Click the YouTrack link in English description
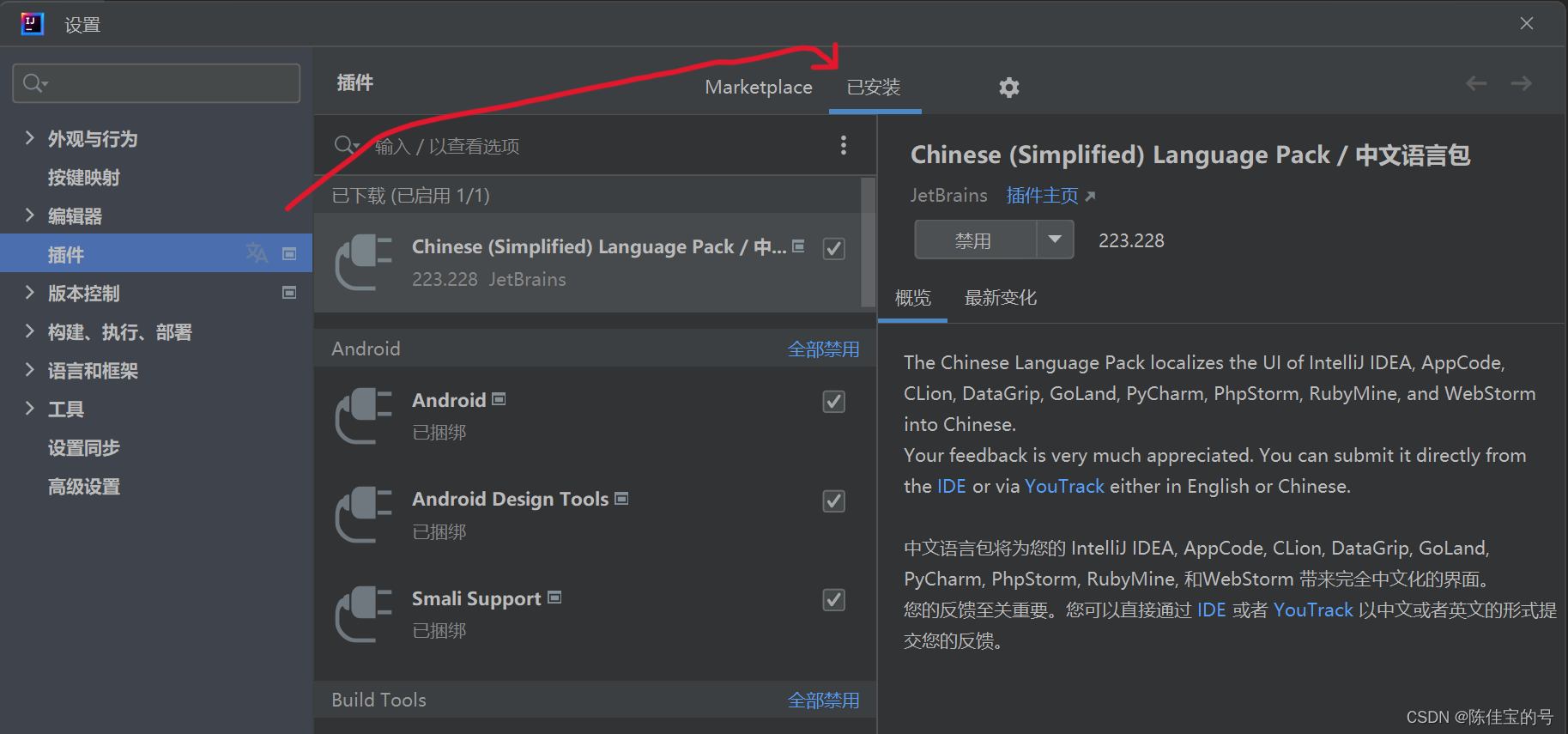This screenshot has height=734, width=1568. click(1064, 486)
